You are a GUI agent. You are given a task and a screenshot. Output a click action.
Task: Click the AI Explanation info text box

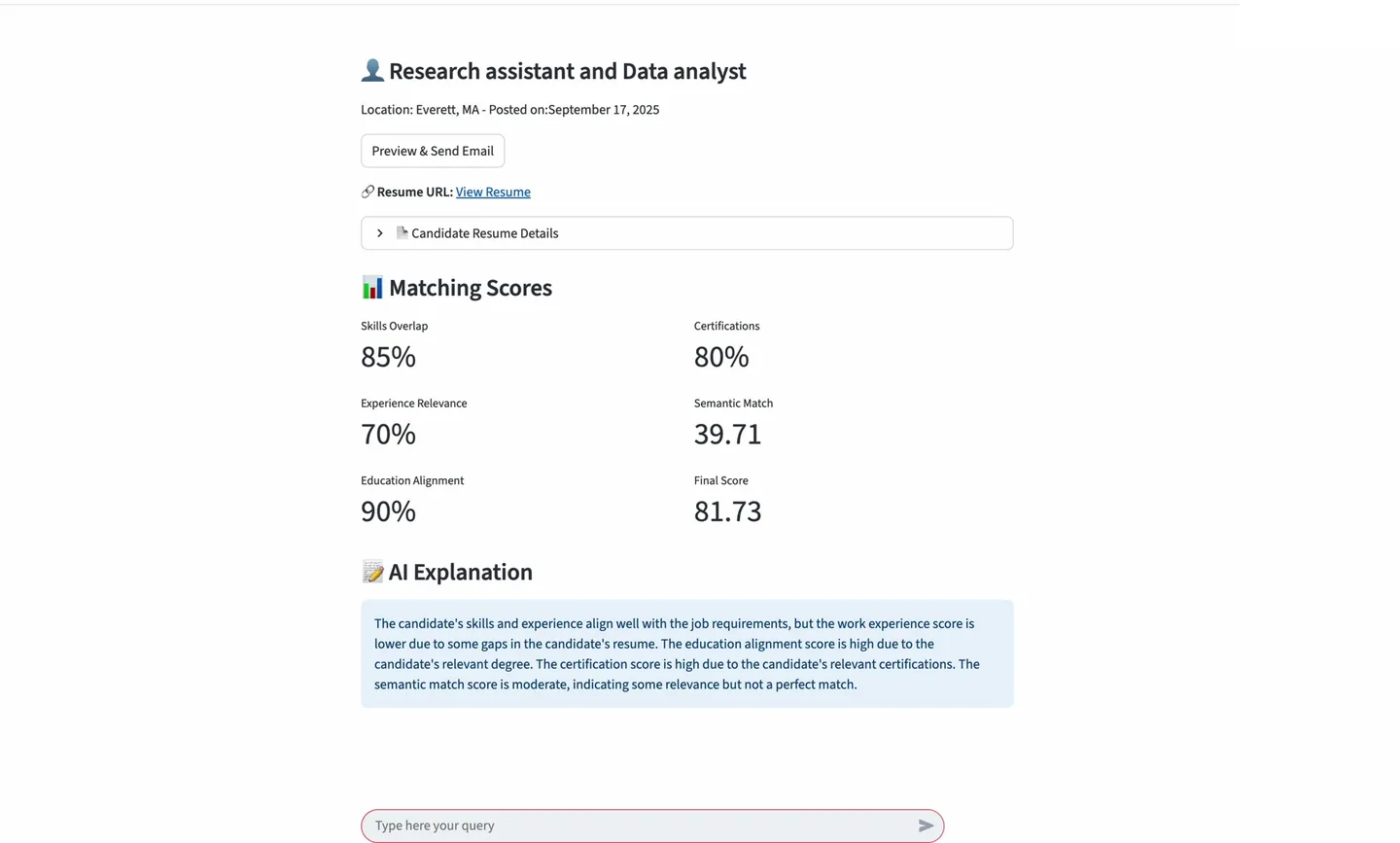tap(686, 653)
